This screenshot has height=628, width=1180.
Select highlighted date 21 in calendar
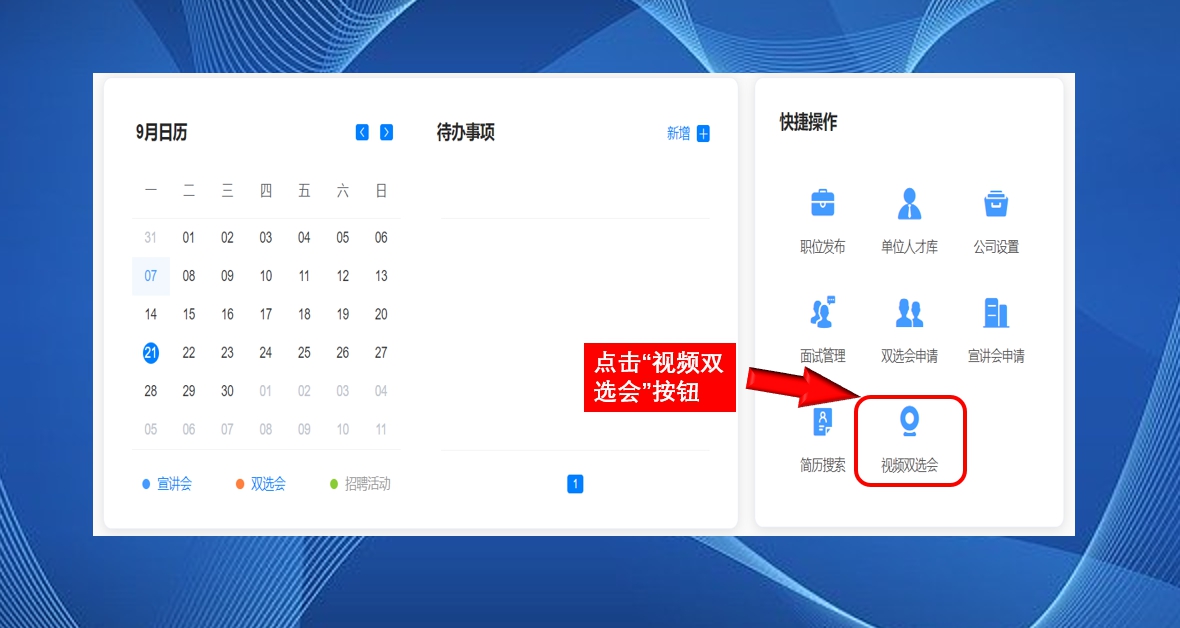151,352
